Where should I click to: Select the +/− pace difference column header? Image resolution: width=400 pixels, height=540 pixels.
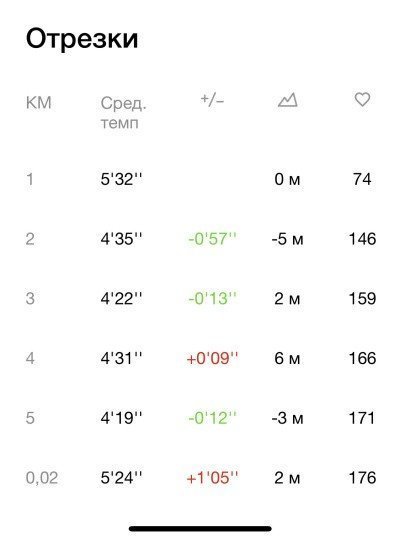click(x=212, y=100)
